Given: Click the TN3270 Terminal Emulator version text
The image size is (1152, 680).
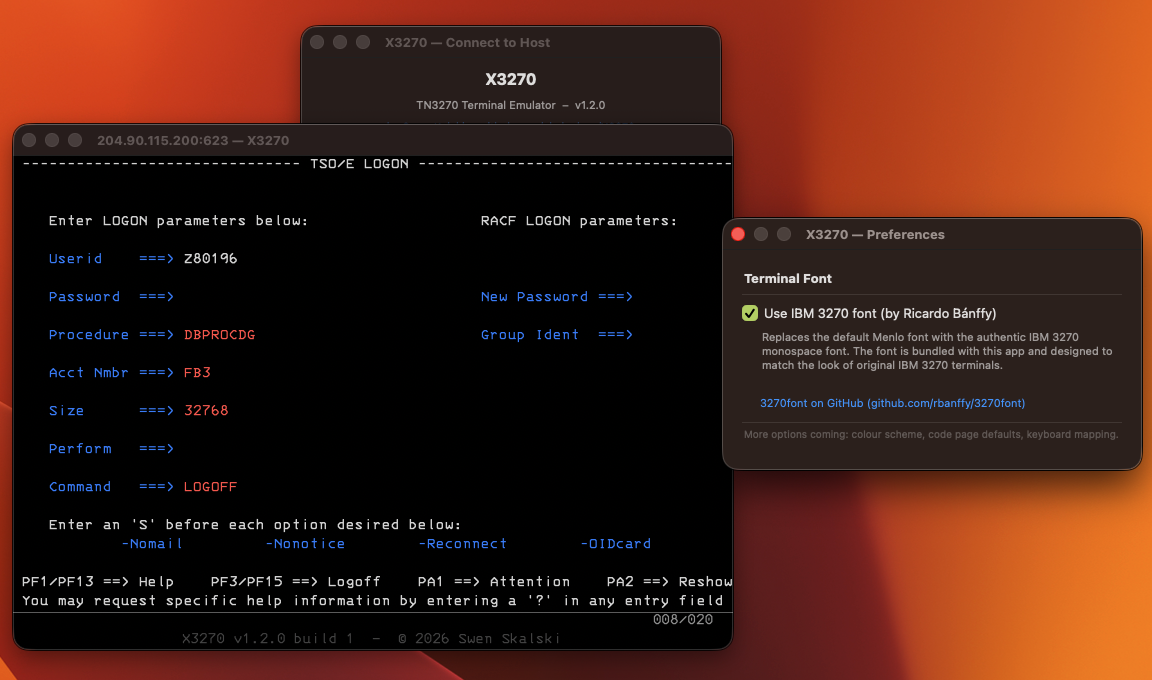Looking at the screenshot, I should click(x=511, y=106).
